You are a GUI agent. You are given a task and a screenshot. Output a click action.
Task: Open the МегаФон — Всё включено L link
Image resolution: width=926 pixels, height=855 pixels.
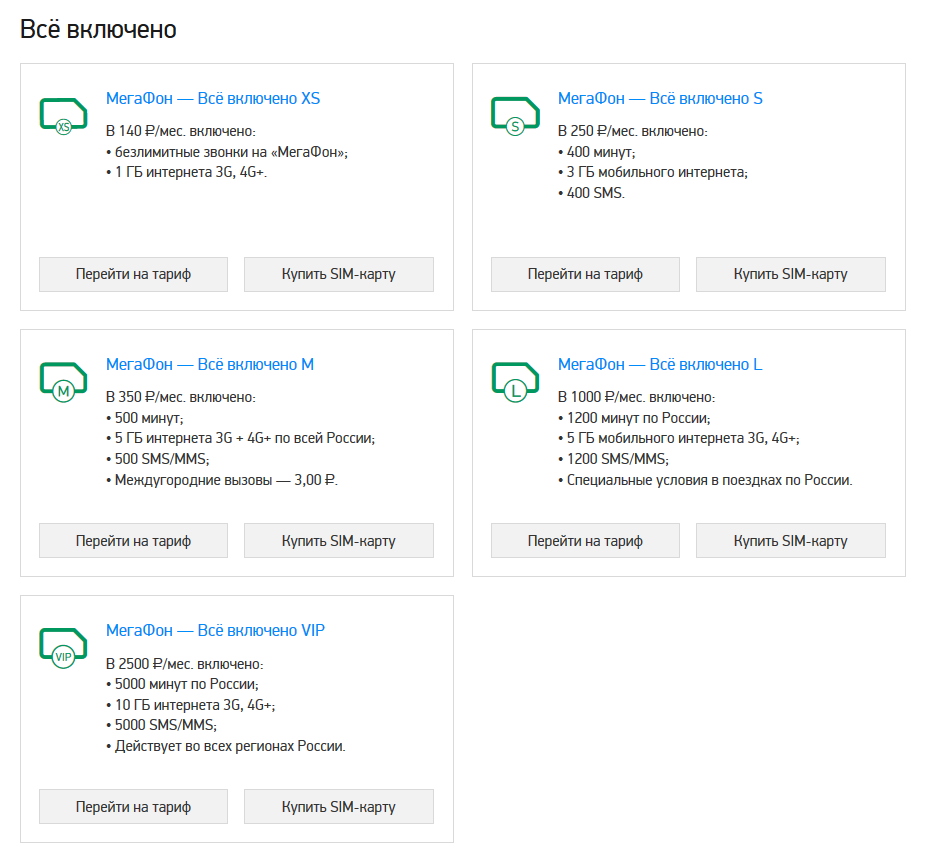[660, 365]
